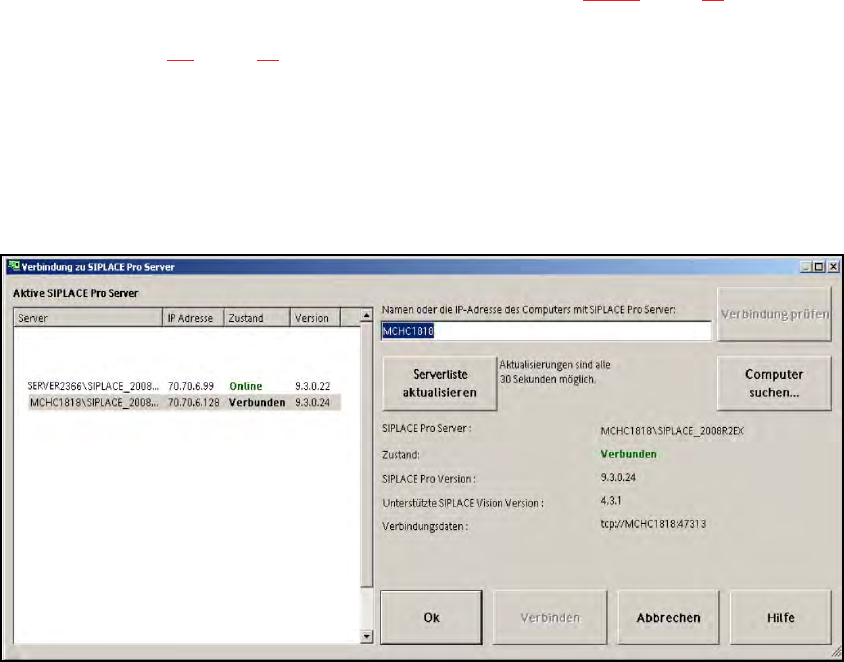Click IP address 70.70.6.128
This screenshot has height=662, width=844.
click(x=194, y=403)
